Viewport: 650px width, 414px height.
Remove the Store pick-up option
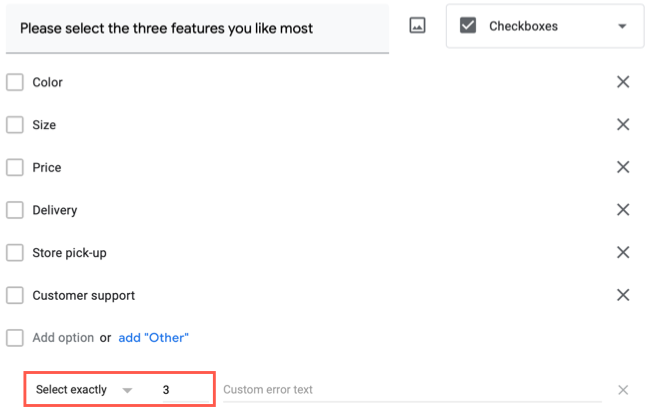point(623,253)
